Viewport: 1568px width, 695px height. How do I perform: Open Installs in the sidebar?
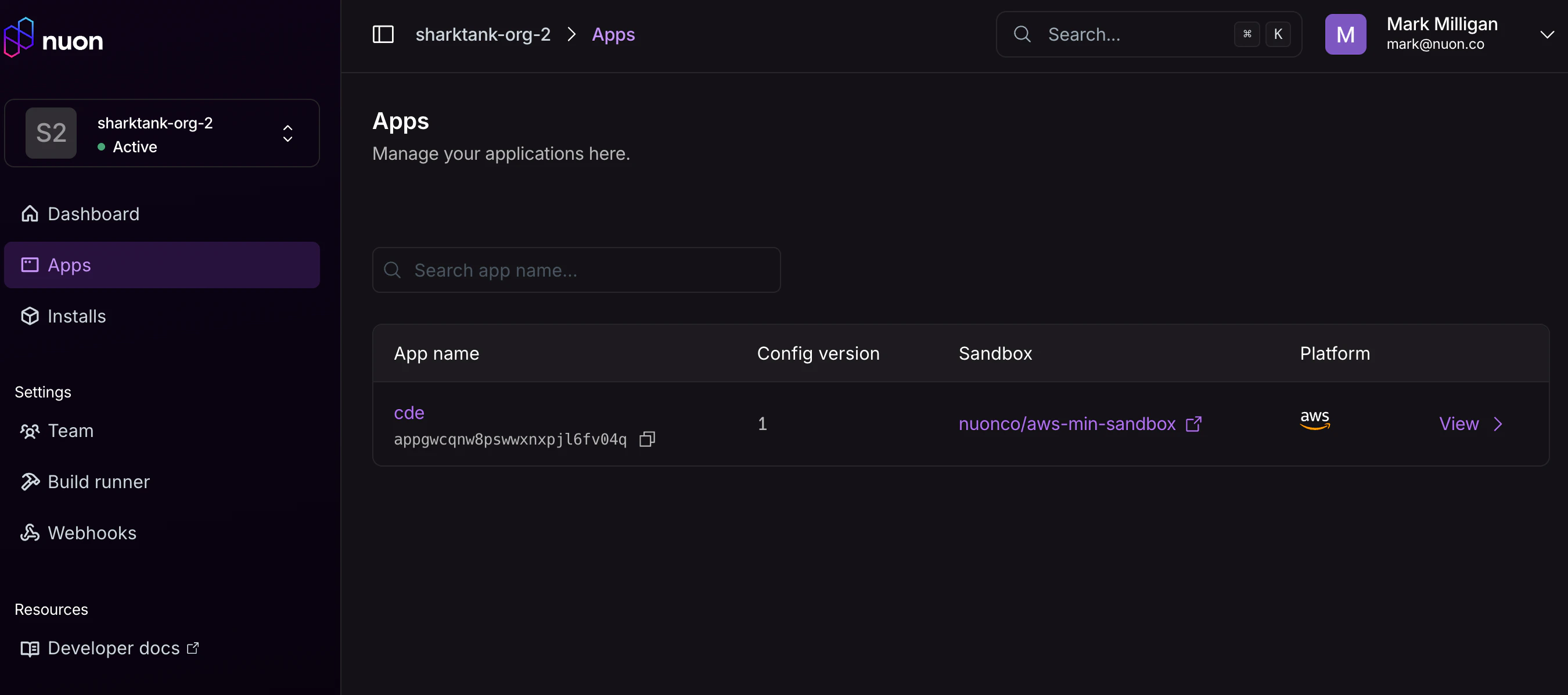162,316
